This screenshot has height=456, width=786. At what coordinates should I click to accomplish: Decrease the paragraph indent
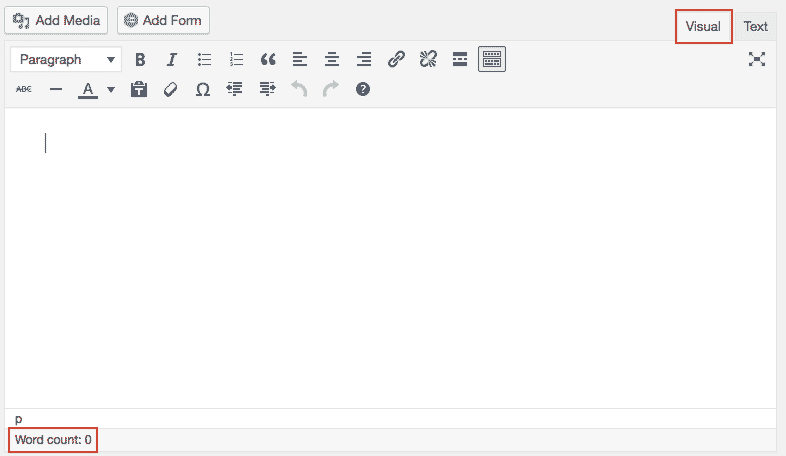(x=235, y=89)
